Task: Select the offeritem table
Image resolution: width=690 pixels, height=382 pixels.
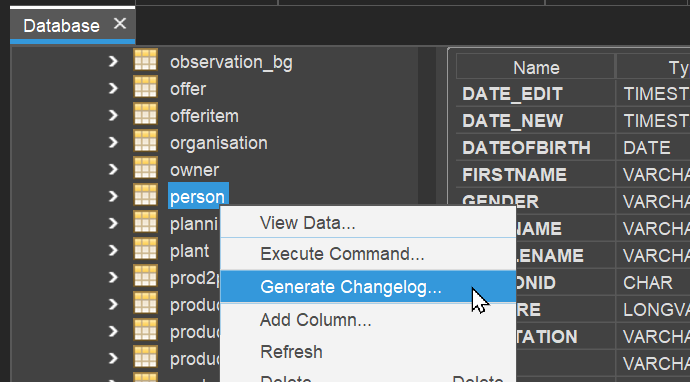Action: pos(204,116)
